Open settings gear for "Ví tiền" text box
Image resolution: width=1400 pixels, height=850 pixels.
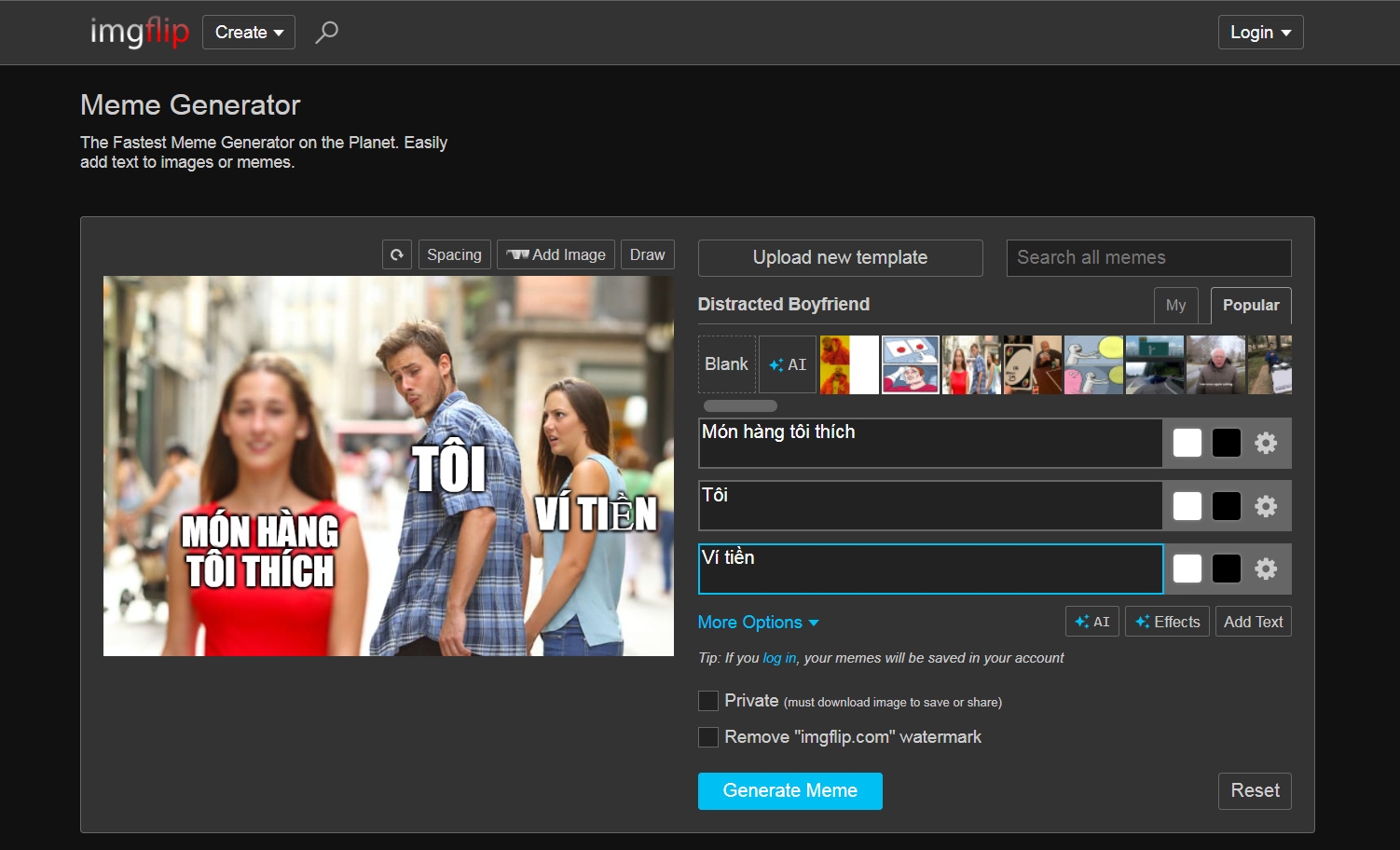tap(1265, 569)
